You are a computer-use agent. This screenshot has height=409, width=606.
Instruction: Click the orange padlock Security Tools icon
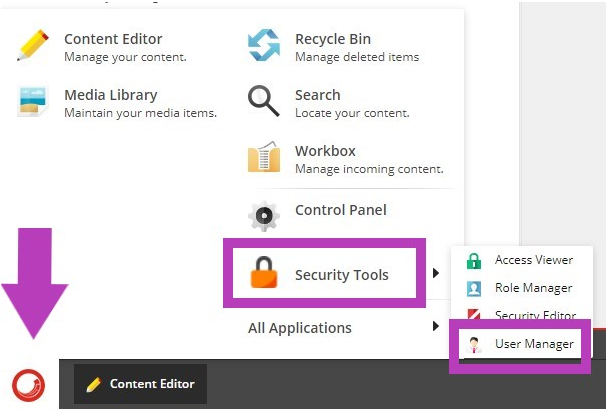264,273
